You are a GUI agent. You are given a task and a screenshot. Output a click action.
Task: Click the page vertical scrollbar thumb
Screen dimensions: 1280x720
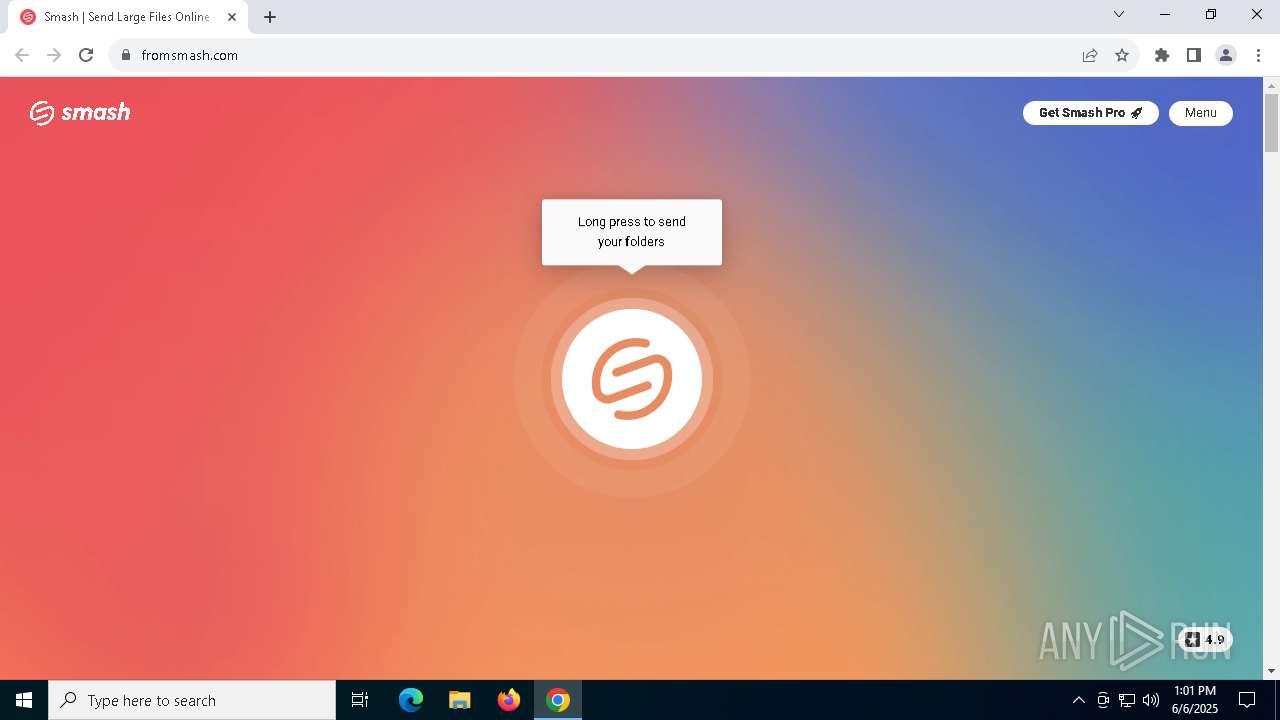pyautogui.click(x=1271, y=122)
